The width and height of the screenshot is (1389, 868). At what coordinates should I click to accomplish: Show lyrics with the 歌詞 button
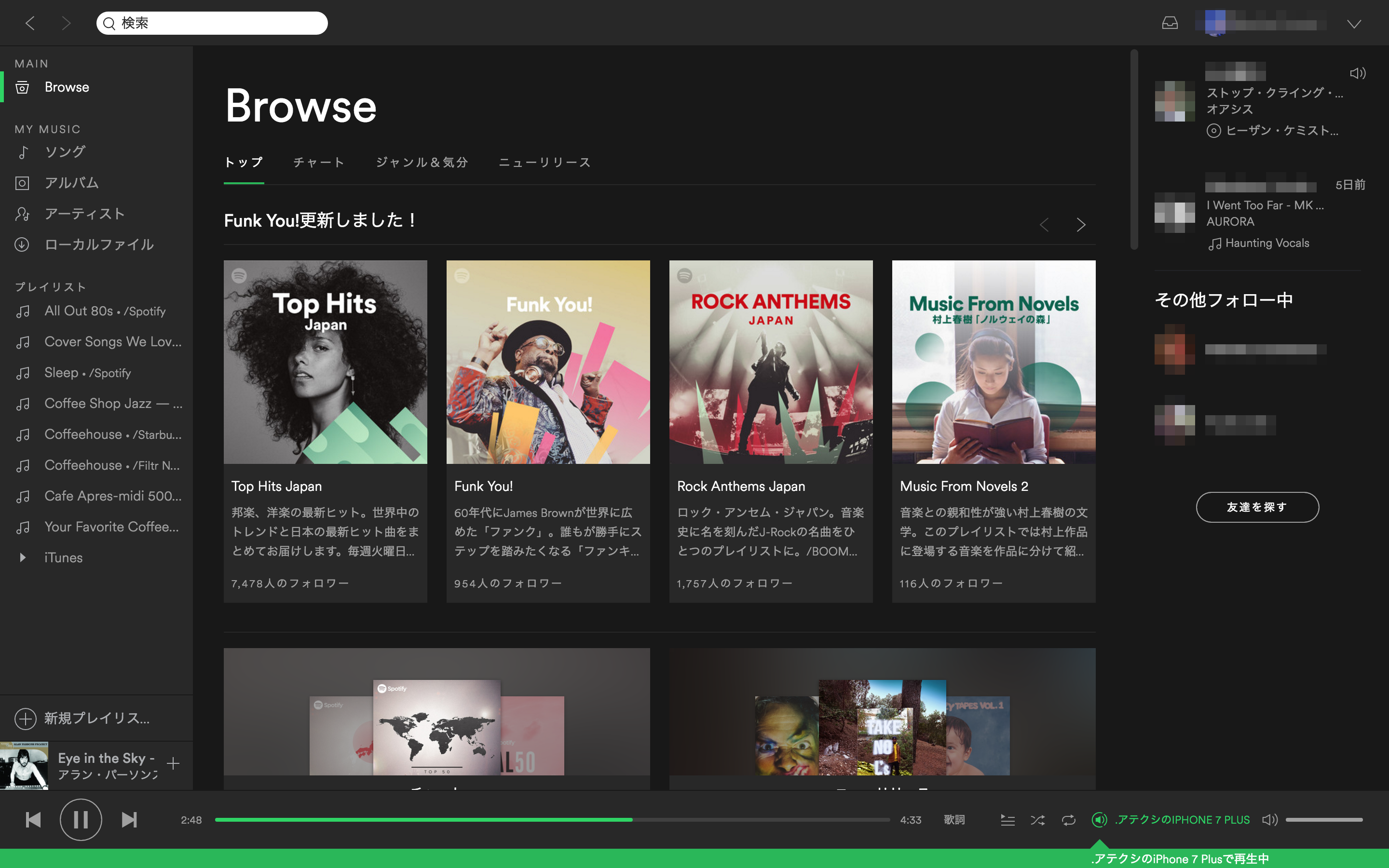point(954,820)
